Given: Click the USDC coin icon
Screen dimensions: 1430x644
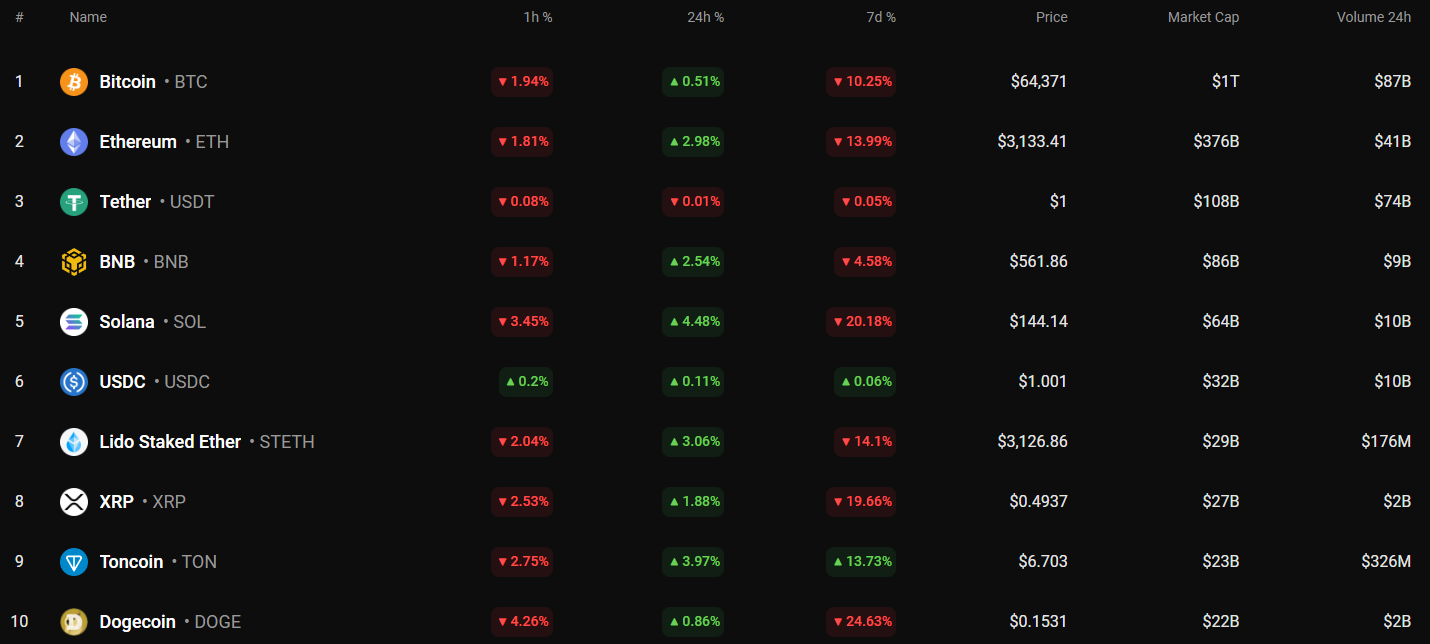Looking at the screenshot, I should (x=74, y=382).
